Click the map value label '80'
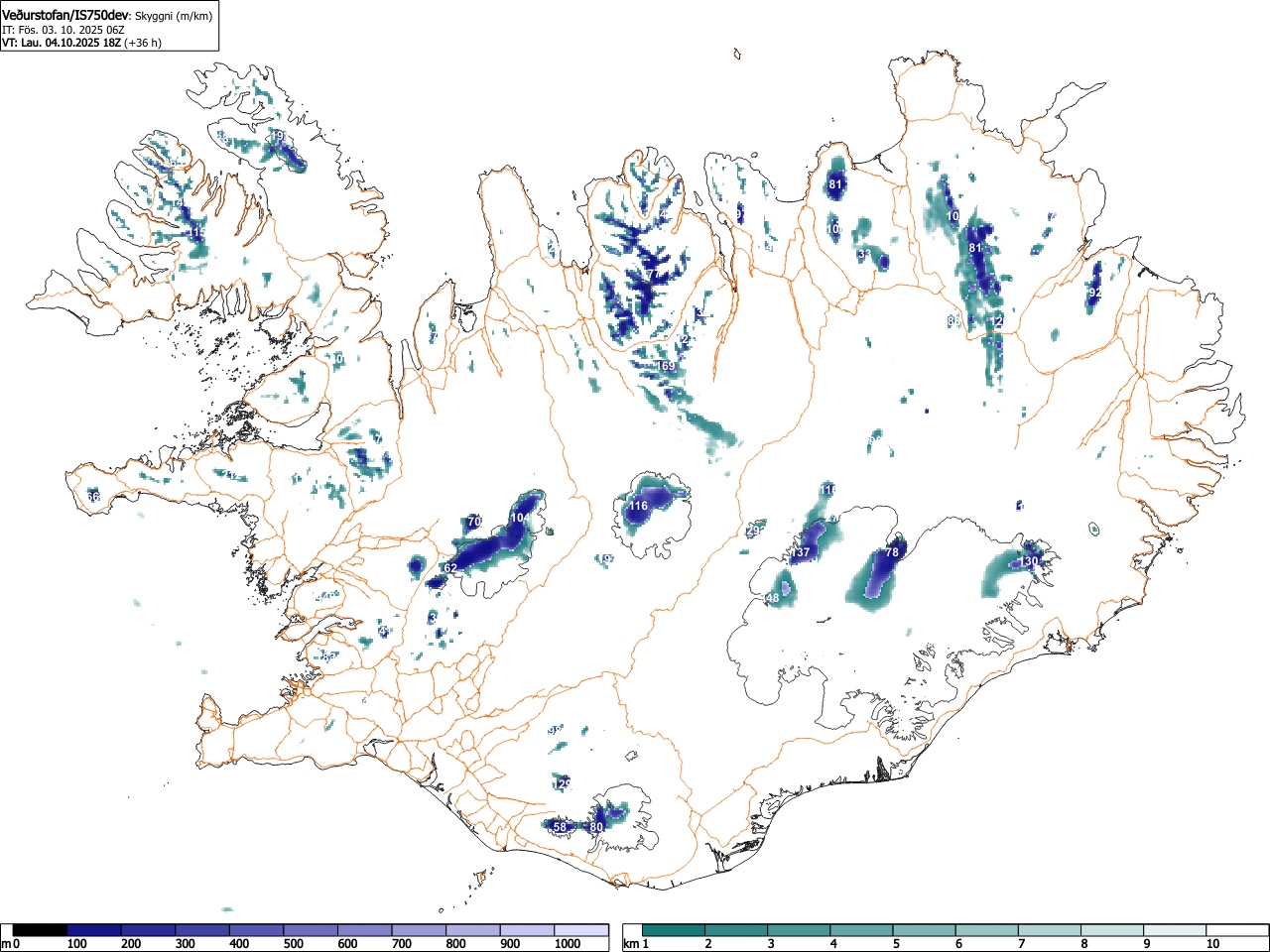Screen dimensions: 1270x952 (596, 827)
